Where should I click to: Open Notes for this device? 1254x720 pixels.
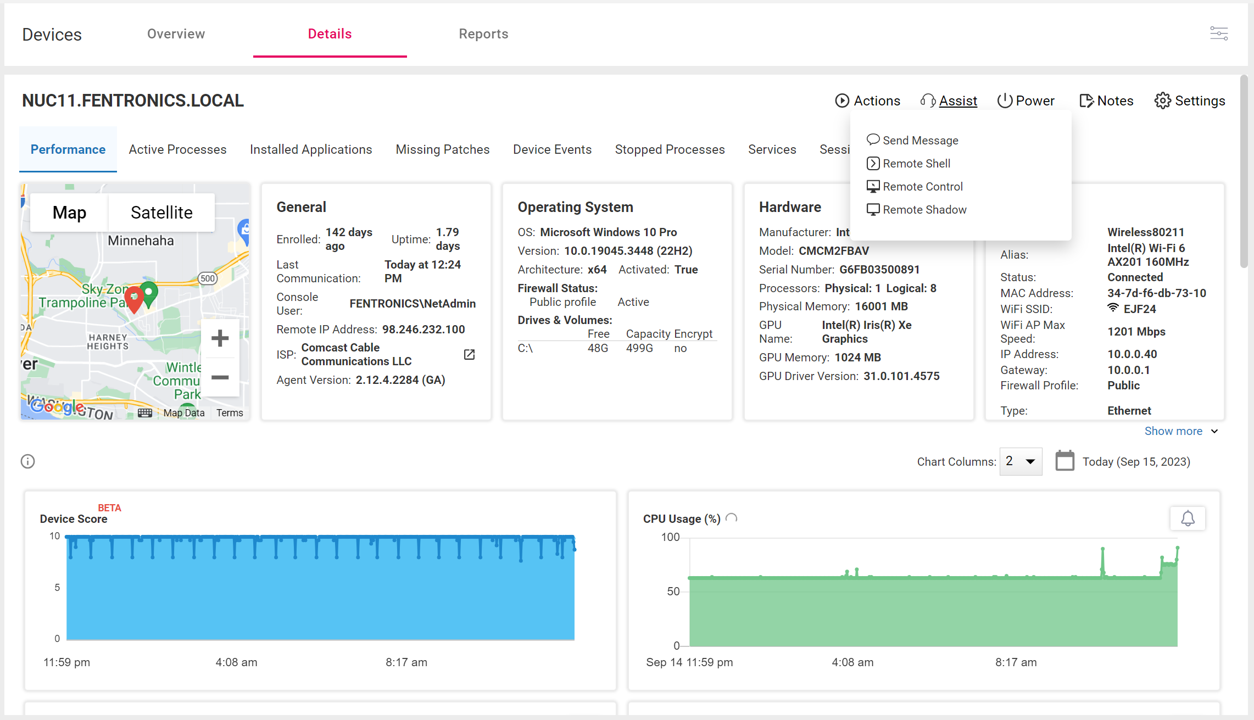pyautogui.click(x=1106, y=101)
